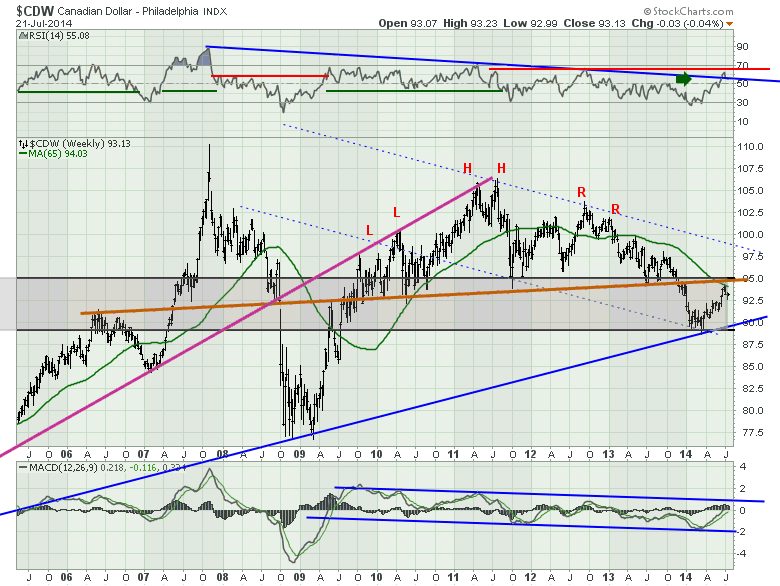This screenshot has width=780, height=586.
Task: Click the lower red L label near 2010
Action: 369,230
